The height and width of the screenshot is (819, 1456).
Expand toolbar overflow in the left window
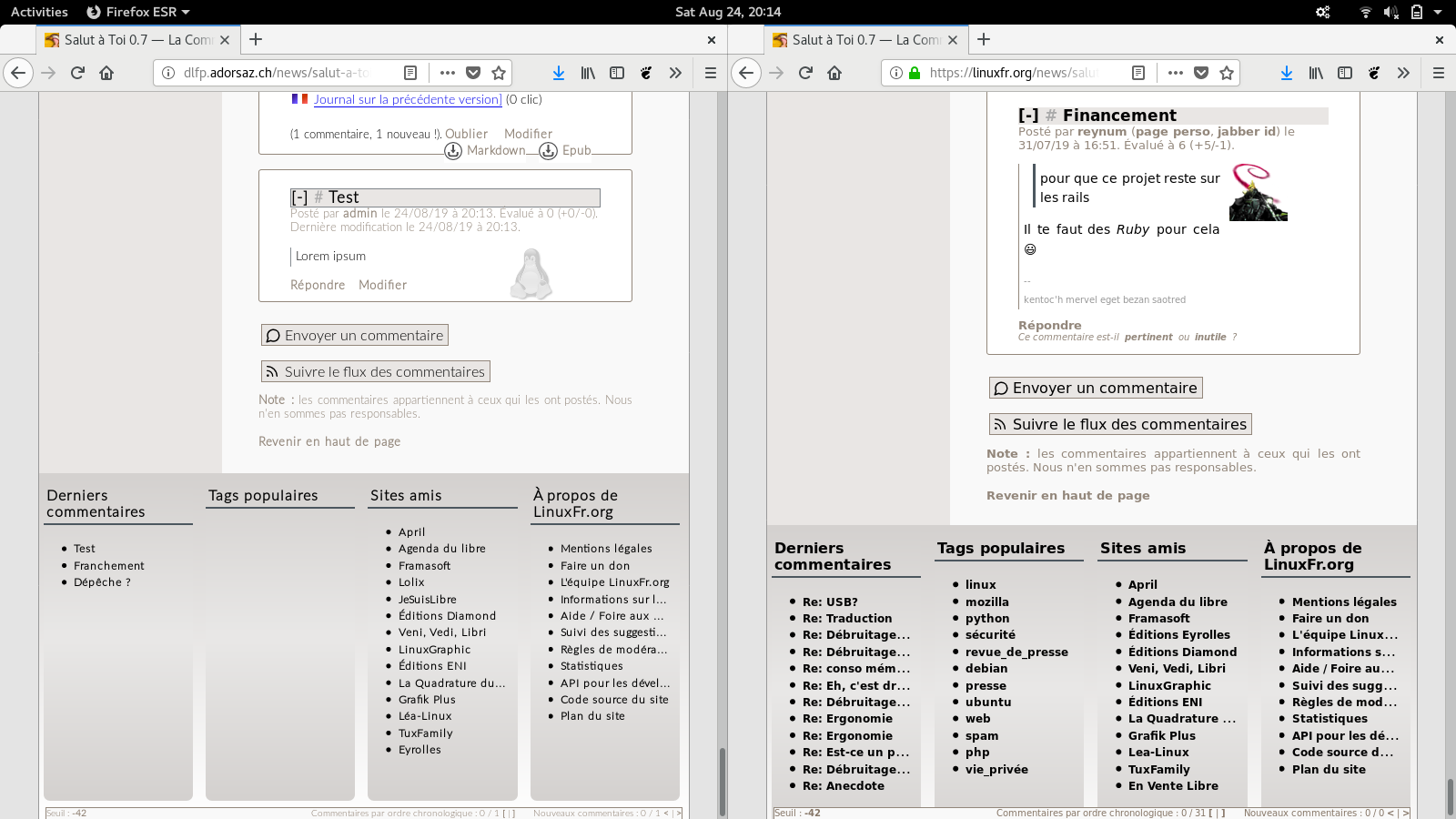tap(675, 73)
